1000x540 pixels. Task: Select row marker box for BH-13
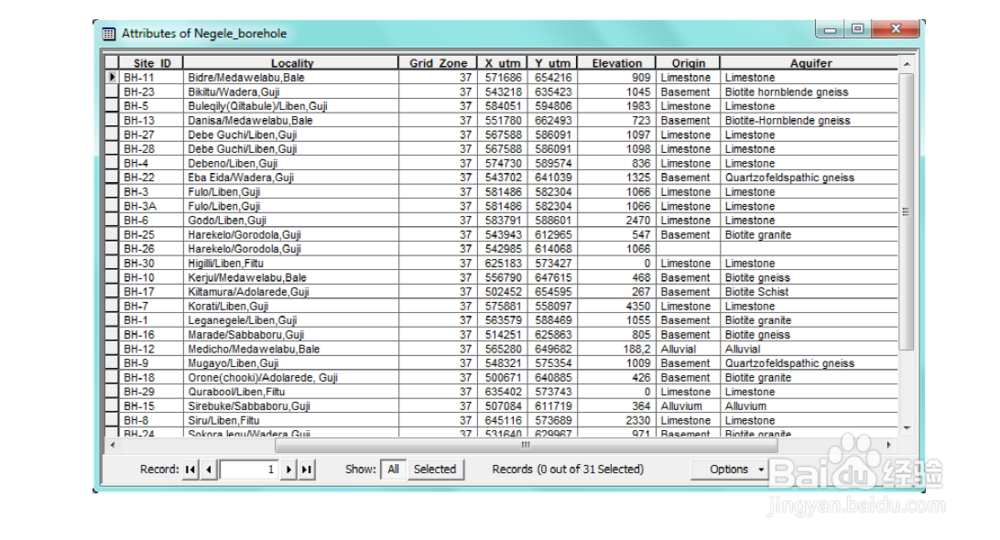click(112, 120)
